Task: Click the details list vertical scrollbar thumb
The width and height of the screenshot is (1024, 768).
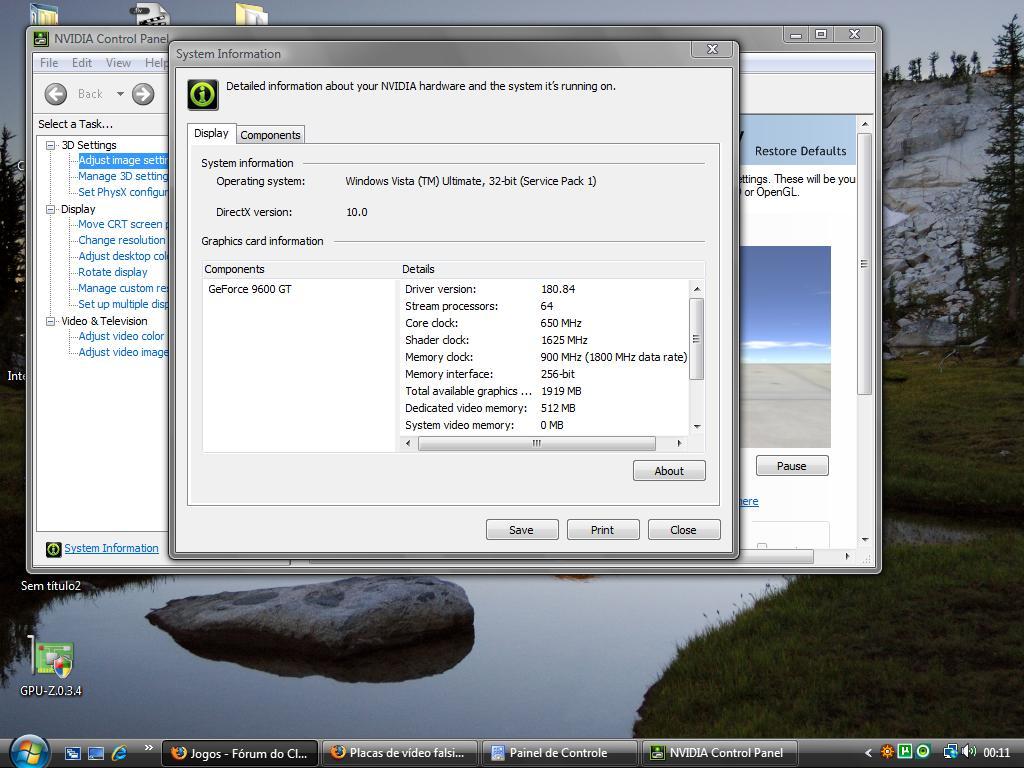Action: click(x=696, y=339)
